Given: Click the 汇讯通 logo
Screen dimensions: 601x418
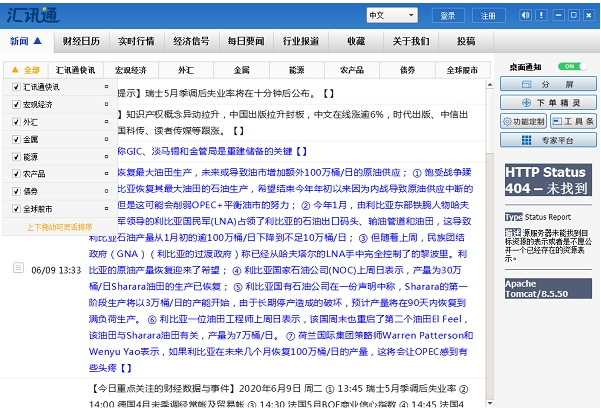Looking at the screenshot, I should pos(33,15).
